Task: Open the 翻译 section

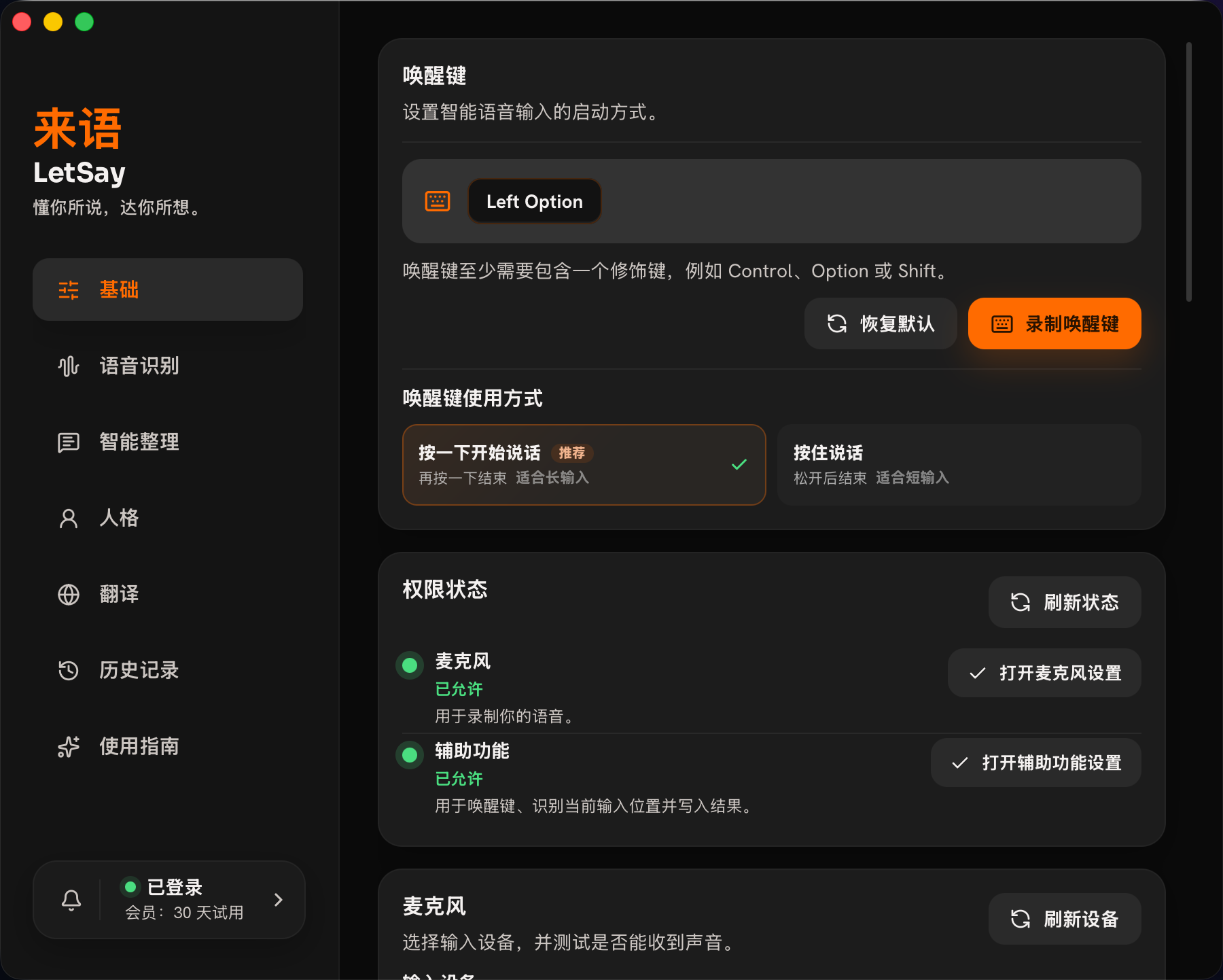Action: [168, 594]
